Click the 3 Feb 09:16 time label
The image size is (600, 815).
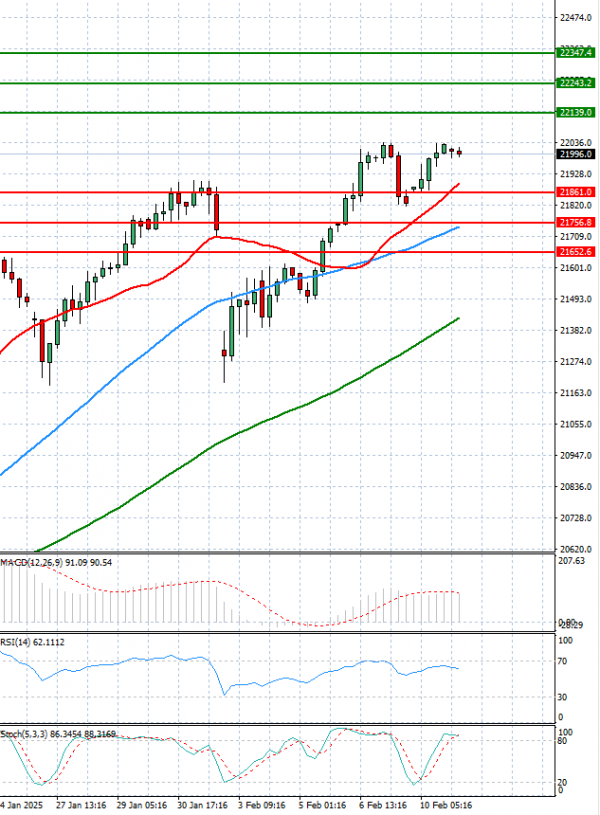tap(262, 805)
